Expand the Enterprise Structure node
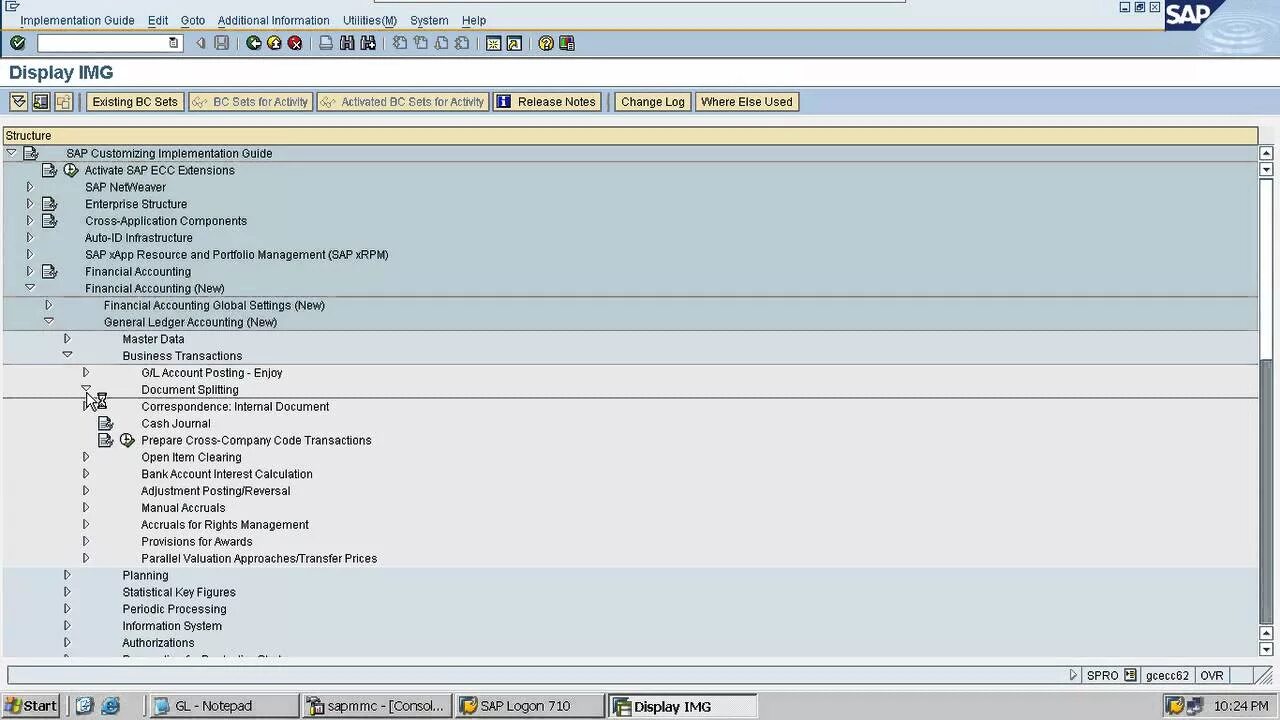This screenshot has height=720, width=1280. (29, 204)
